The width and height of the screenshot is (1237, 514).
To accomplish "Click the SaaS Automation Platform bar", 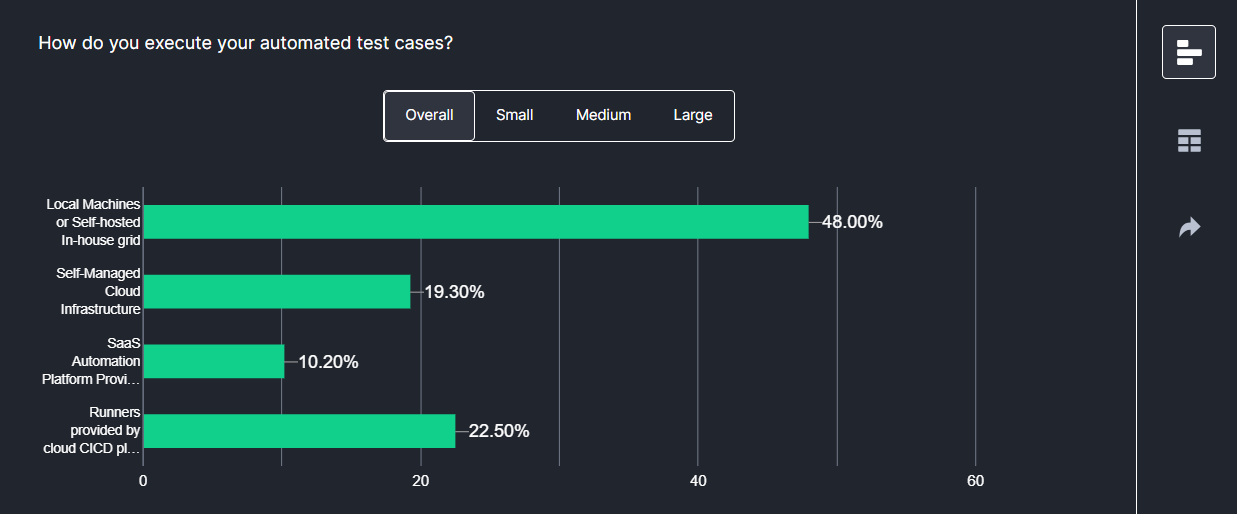I will tap(214, 362).
